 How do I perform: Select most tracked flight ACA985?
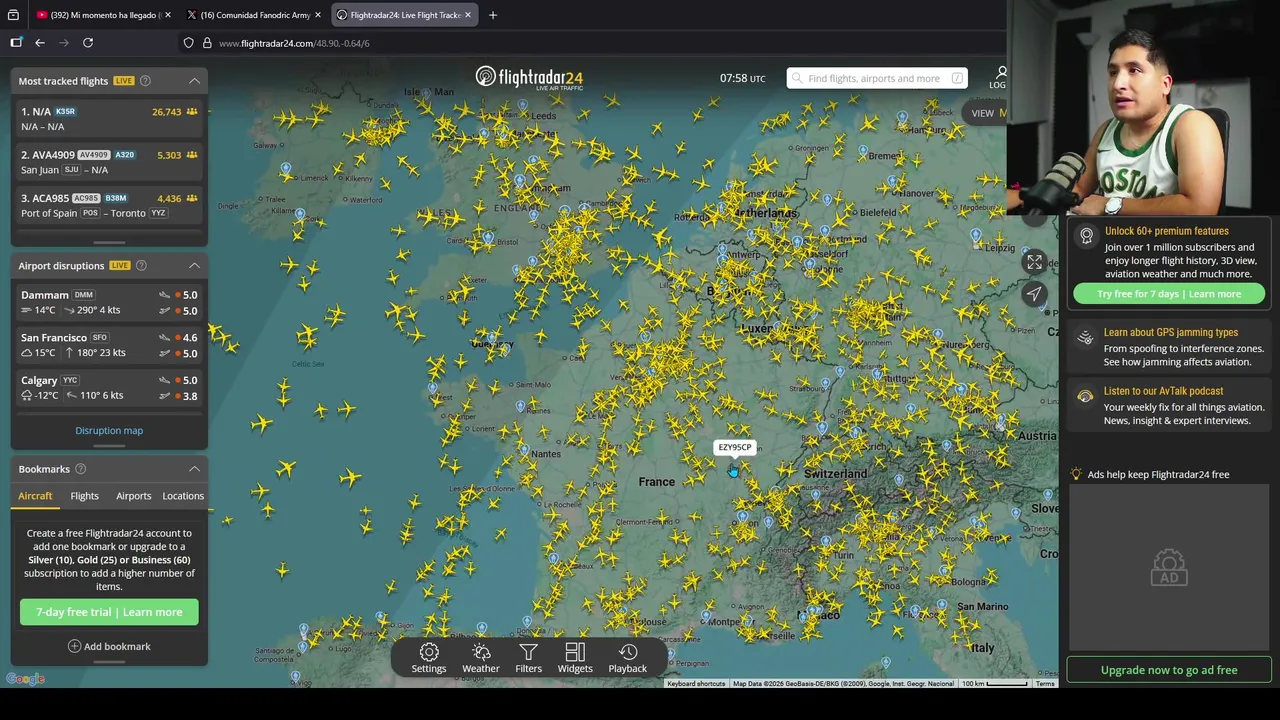109,205
